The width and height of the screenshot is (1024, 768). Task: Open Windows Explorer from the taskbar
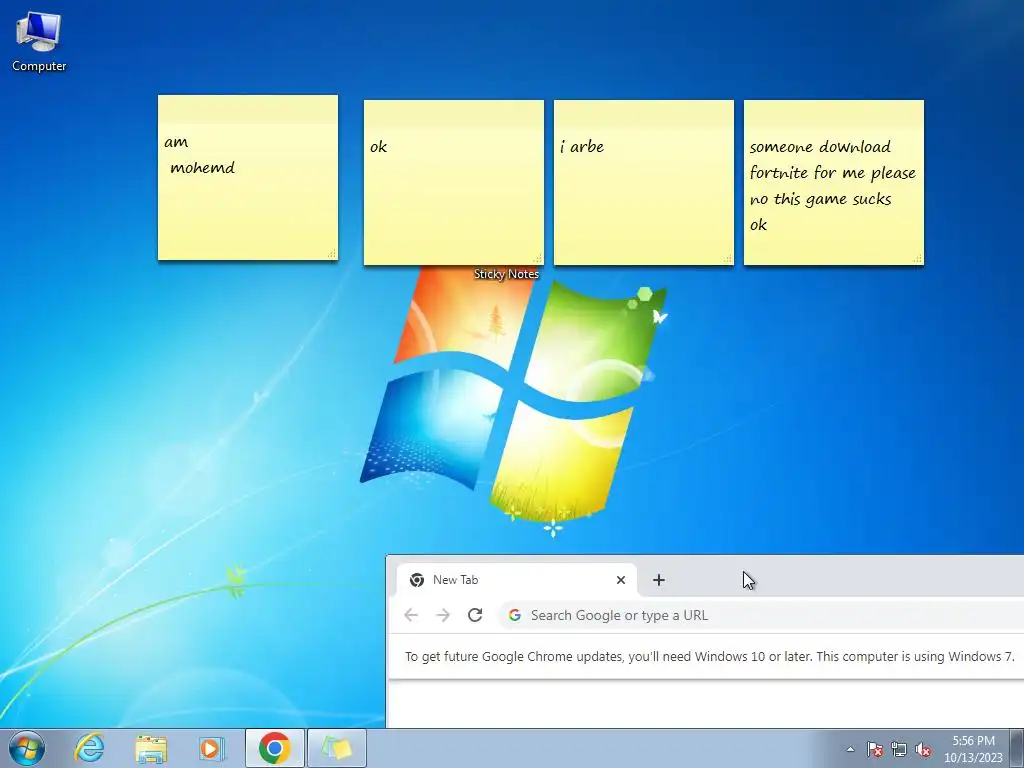pyautogui.click(x=150, y=748)
